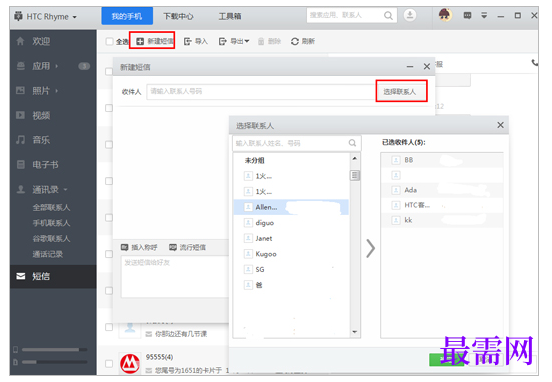This screenshot has width=552, height=382.
Task: Click the right chevron to add selected contact
Action: click(370, 248)
